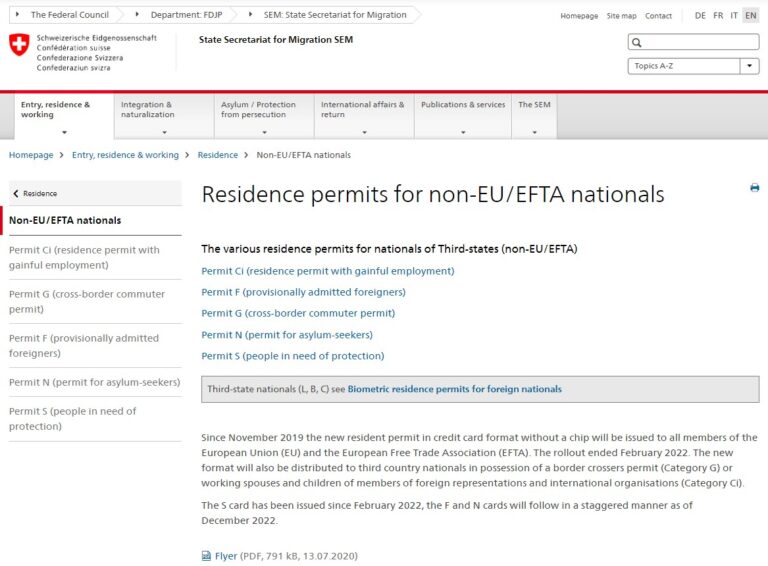Open The Federal Council top link

[70, 15]
